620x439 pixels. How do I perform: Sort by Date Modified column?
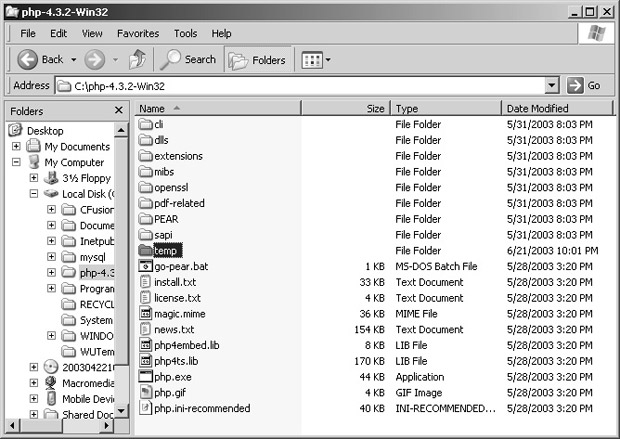[556, 108]
